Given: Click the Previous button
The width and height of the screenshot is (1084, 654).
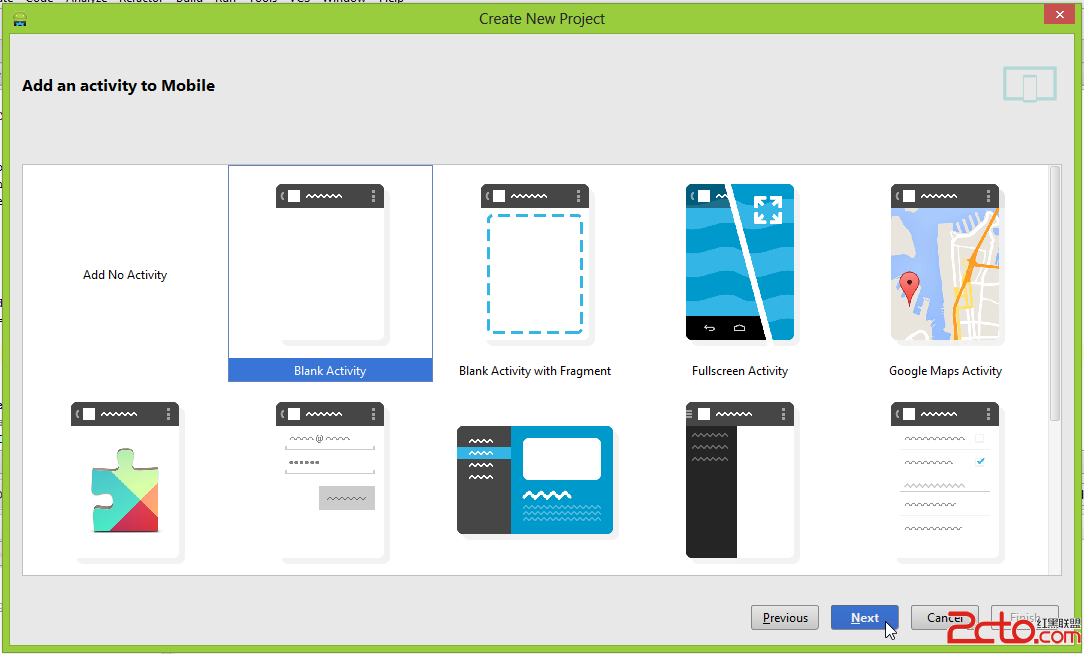Looking at the screenshot, I should 785,617.
